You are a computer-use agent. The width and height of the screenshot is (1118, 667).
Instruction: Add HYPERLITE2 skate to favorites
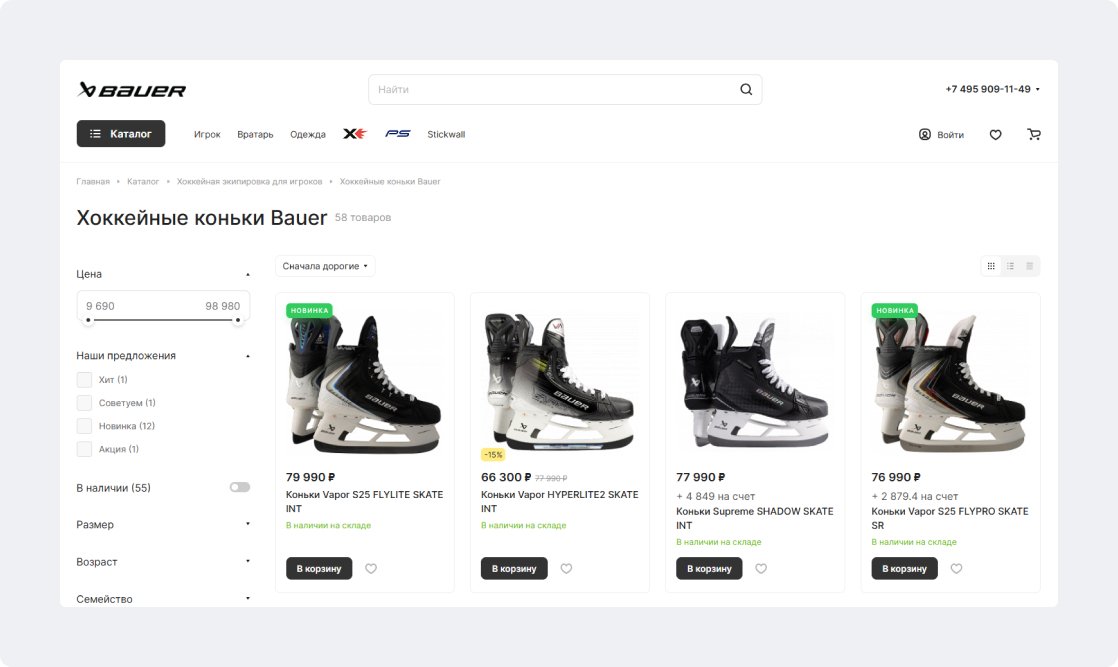pos(566,569)
